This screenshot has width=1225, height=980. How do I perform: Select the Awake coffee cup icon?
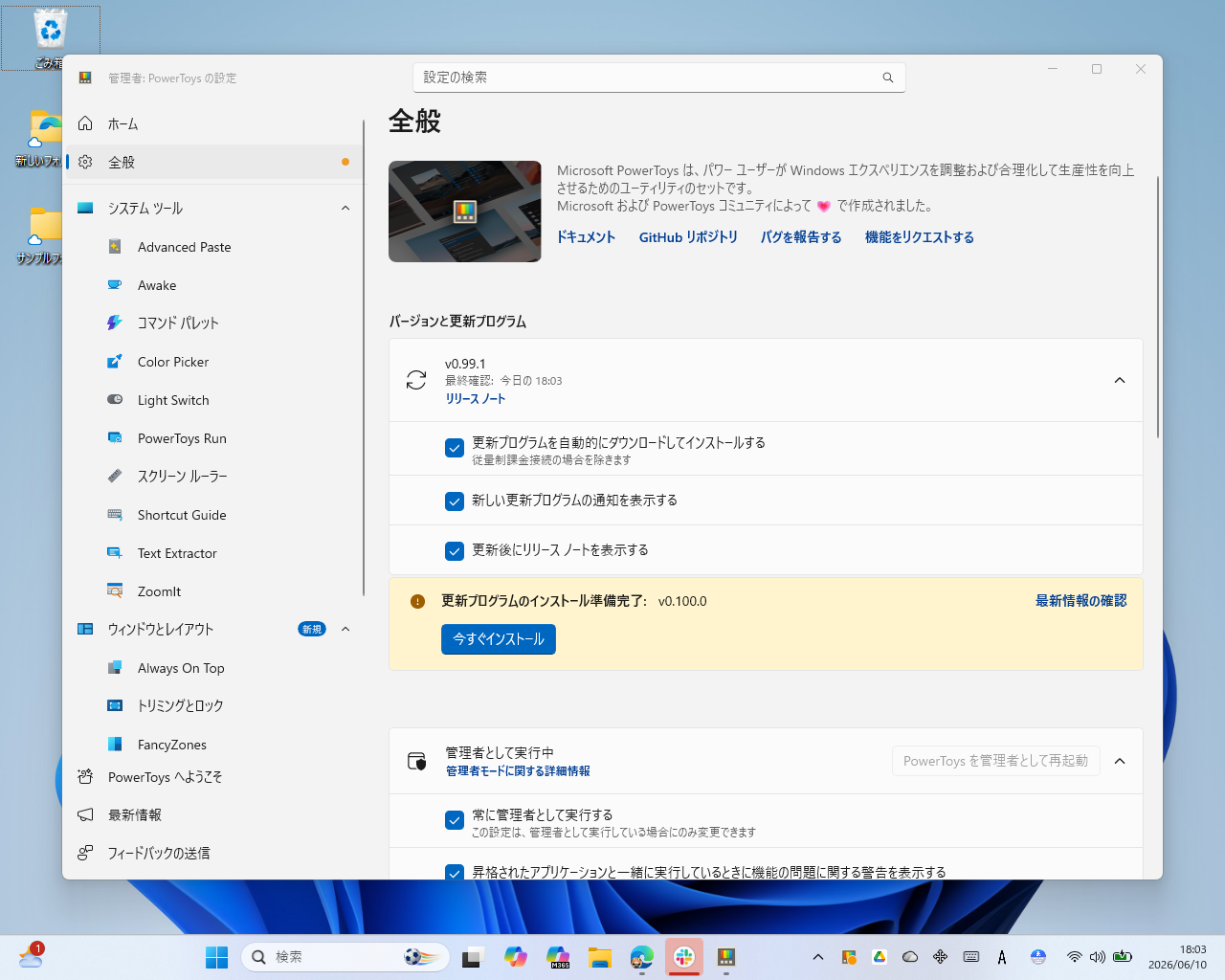tap(115, 285)
